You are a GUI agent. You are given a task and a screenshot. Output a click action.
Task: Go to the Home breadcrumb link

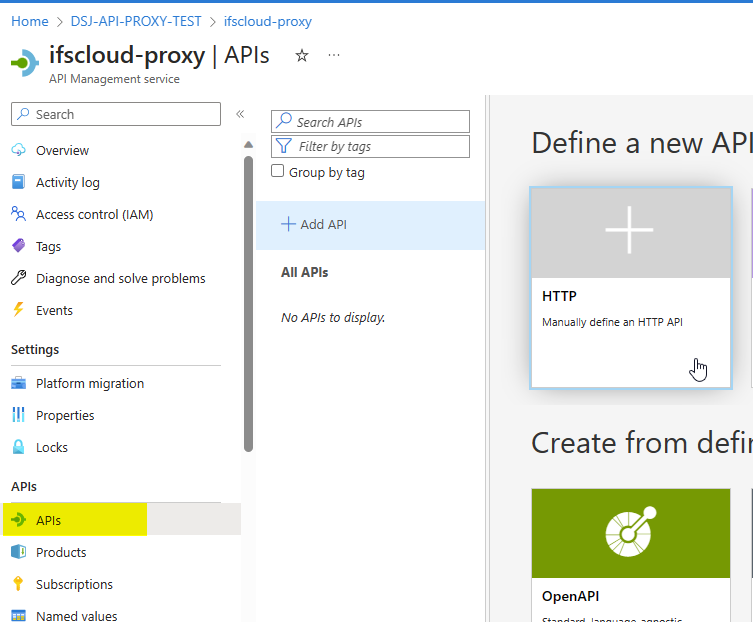click(x=29, y=21)
